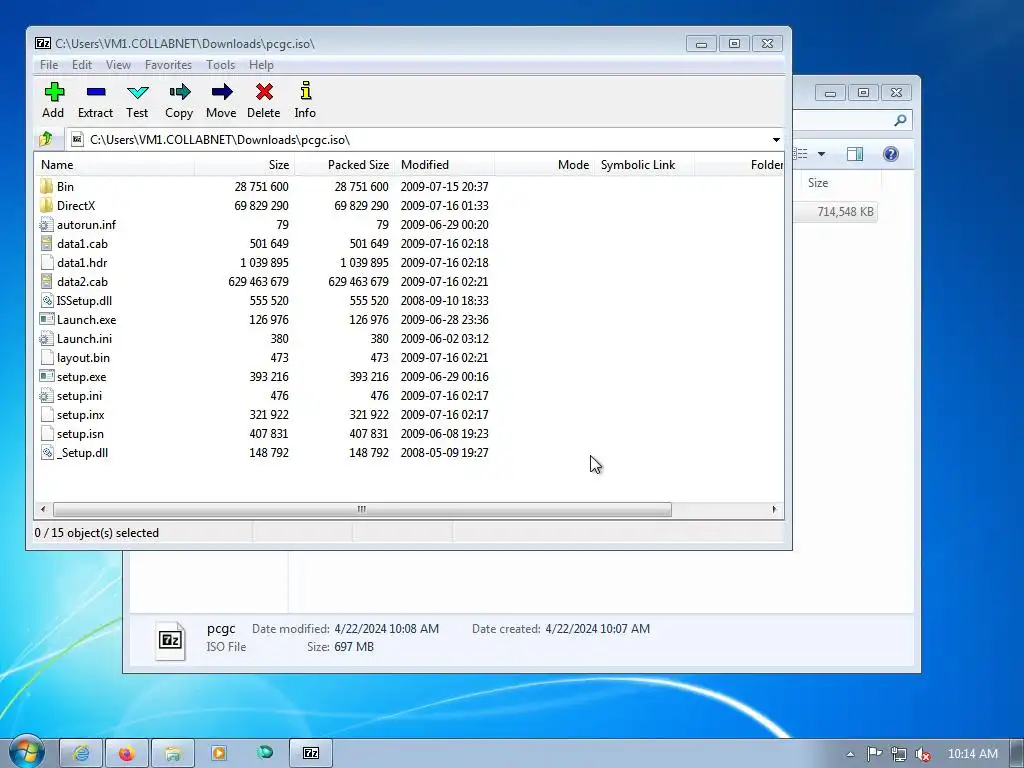Open Explorer help question mark icon
1024x768 pixels.
891,154
